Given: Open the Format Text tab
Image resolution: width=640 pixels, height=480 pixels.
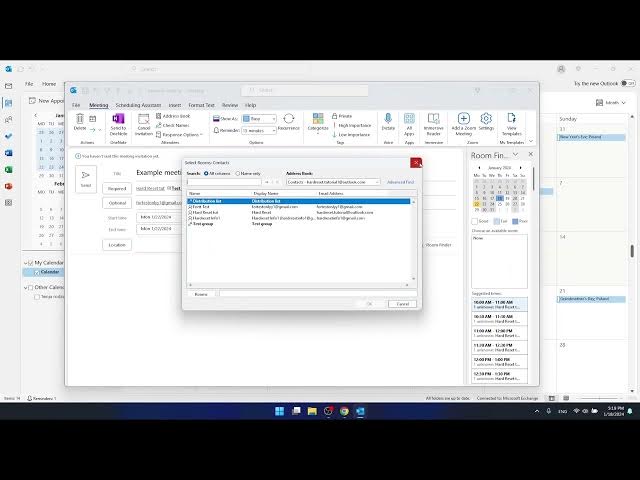Looking at the screenshot, I should [x=201, y=105].
